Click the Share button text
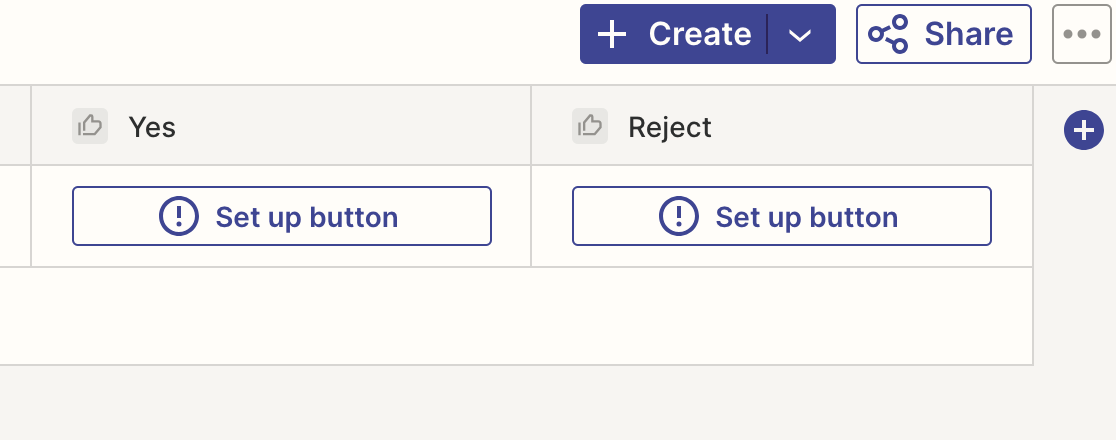1116x440 pixels. click(x=968, y=35)
